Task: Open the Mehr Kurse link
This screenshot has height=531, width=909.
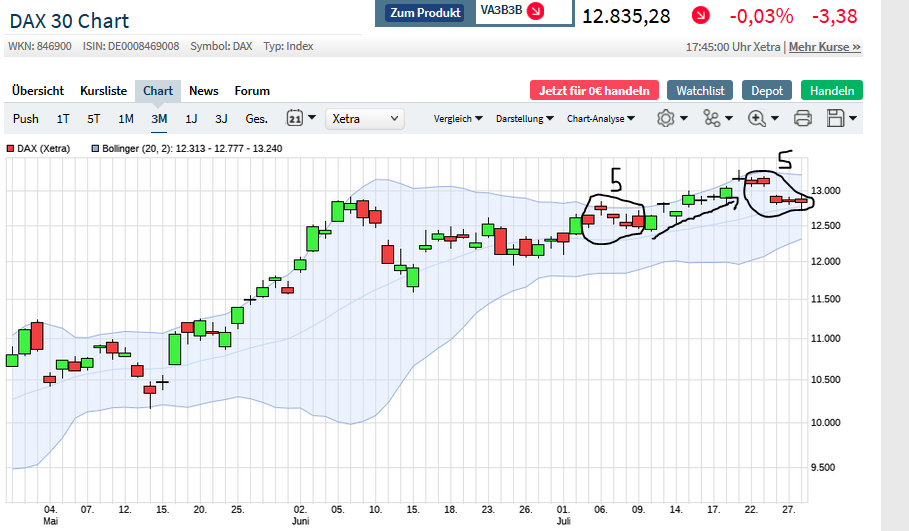Action: (824, 47)
